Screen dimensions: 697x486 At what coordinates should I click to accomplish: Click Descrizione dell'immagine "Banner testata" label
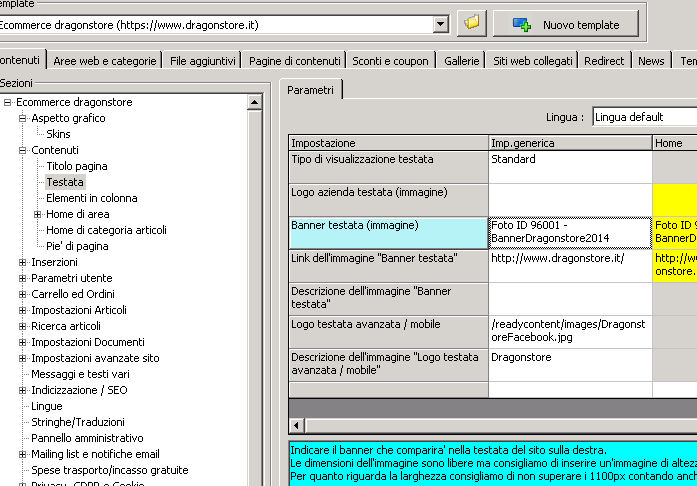(x=389, y=299)
